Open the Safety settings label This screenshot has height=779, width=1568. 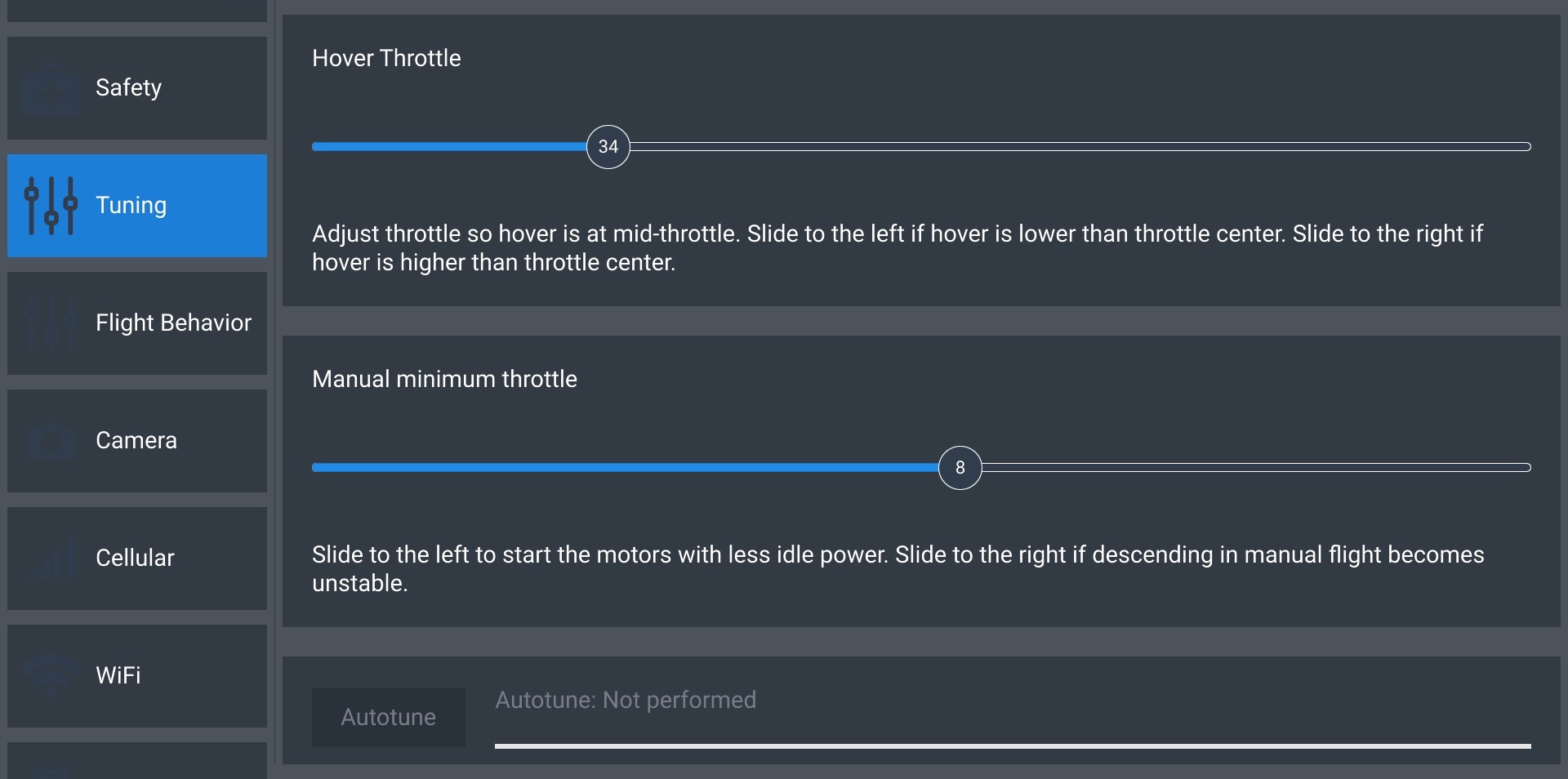(128, 88)
